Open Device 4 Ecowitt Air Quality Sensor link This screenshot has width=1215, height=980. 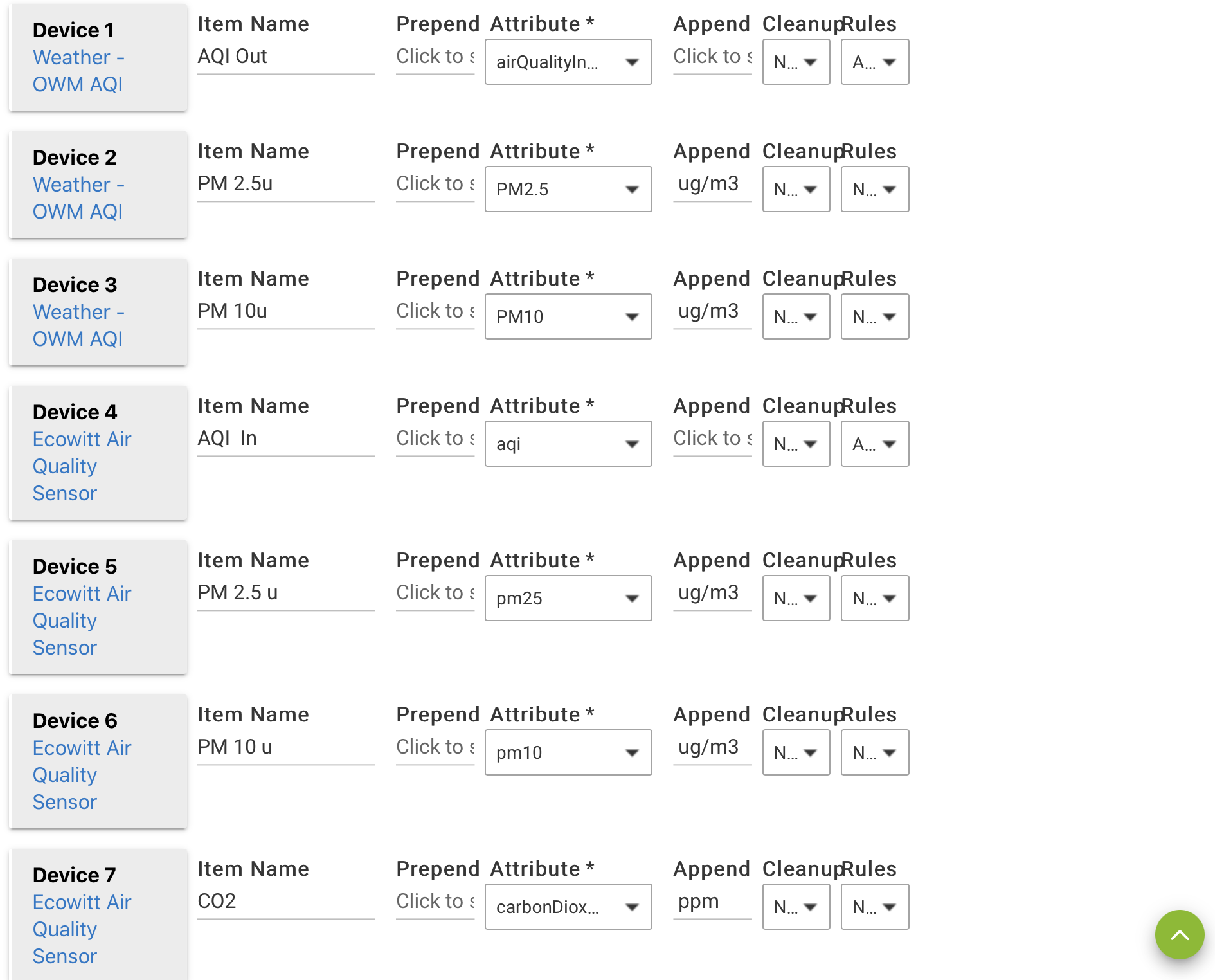coord(82,466)
